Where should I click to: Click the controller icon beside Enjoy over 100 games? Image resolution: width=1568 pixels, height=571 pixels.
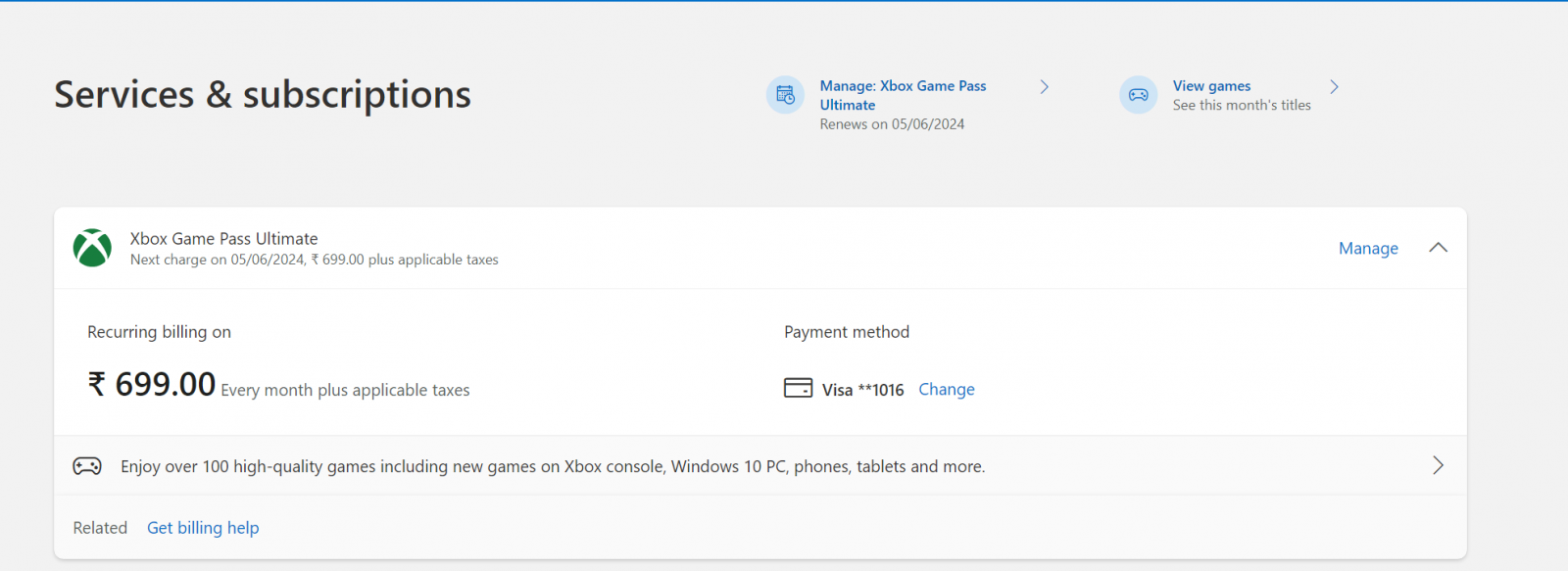(x=87, y=466)
